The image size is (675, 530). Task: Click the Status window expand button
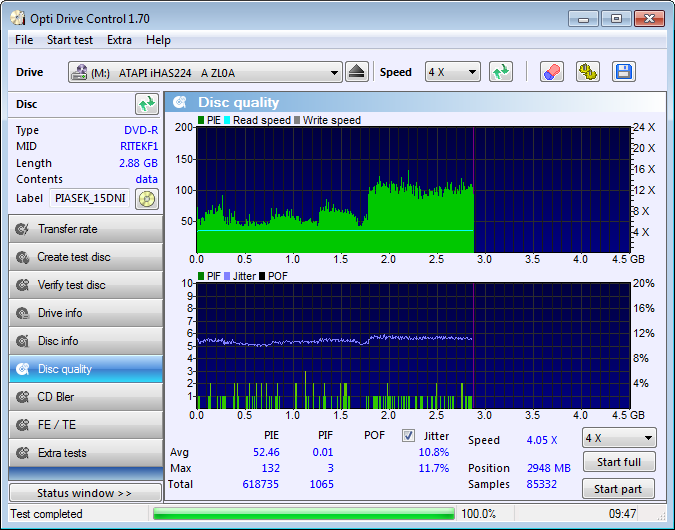[x=85, y=493]
